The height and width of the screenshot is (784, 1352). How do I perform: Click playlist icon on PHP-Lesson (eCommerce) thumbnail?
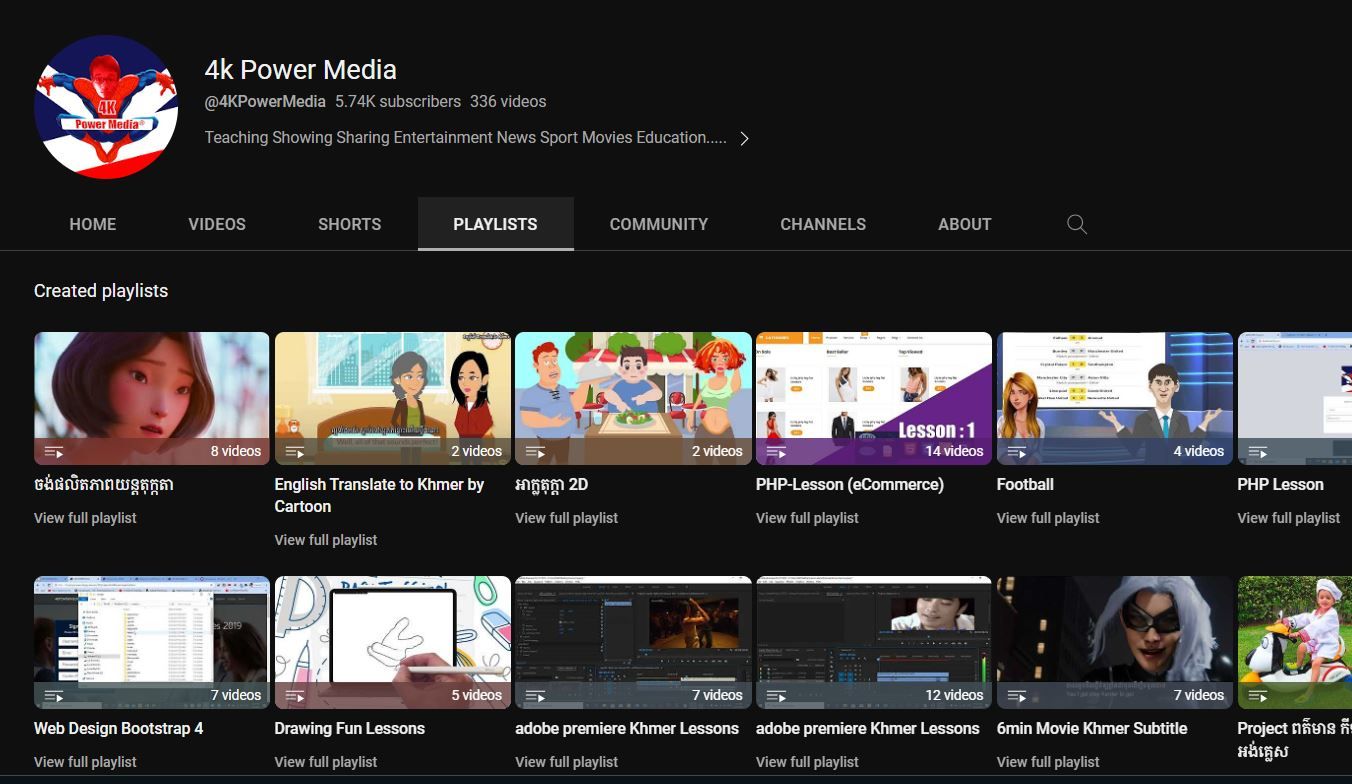776,452
